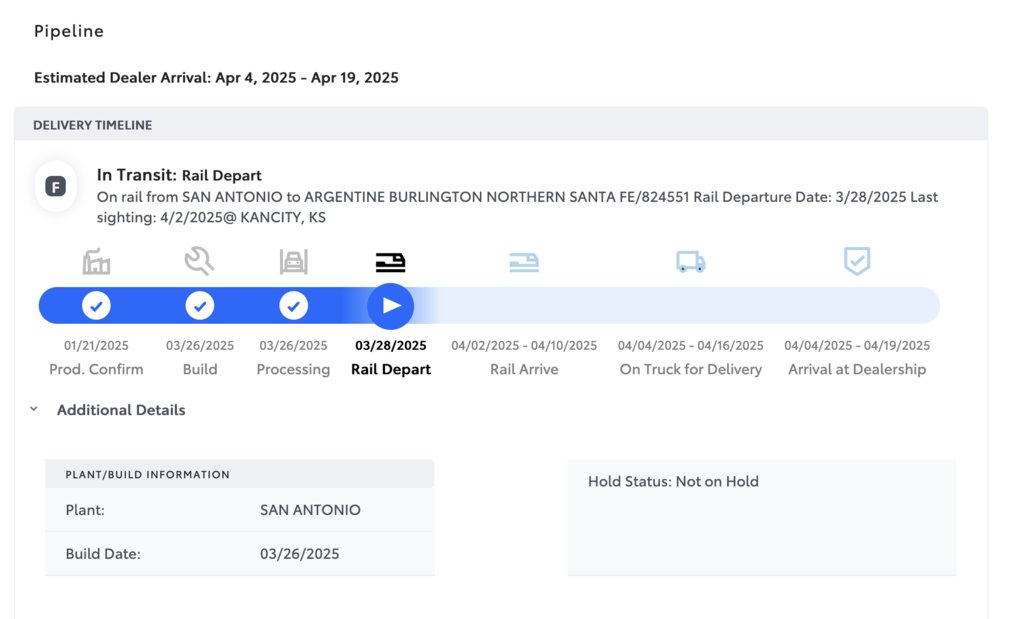Click the factory icon above Prod. Confirm
Image resolution: width=1024 pixels, height=619 pixels.
(x=96, y=262)
